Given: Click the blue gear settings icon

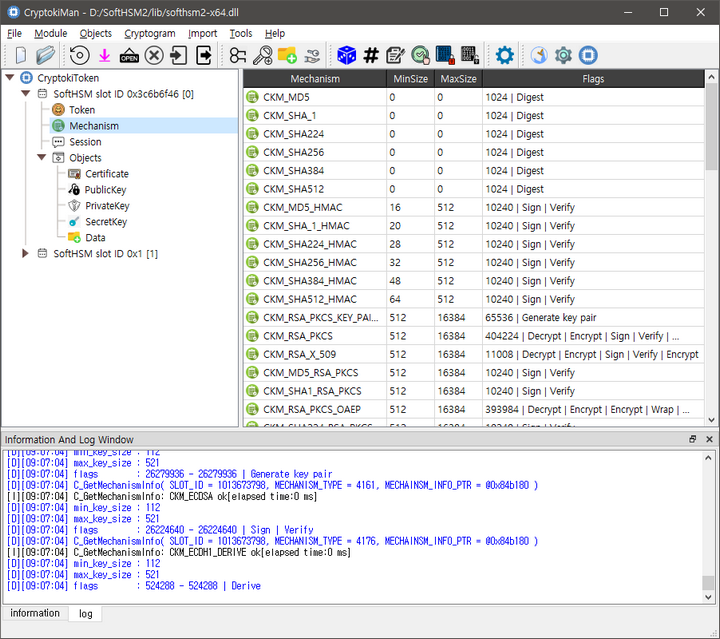Looking at the screenshot, I should (x=505, y=56).
